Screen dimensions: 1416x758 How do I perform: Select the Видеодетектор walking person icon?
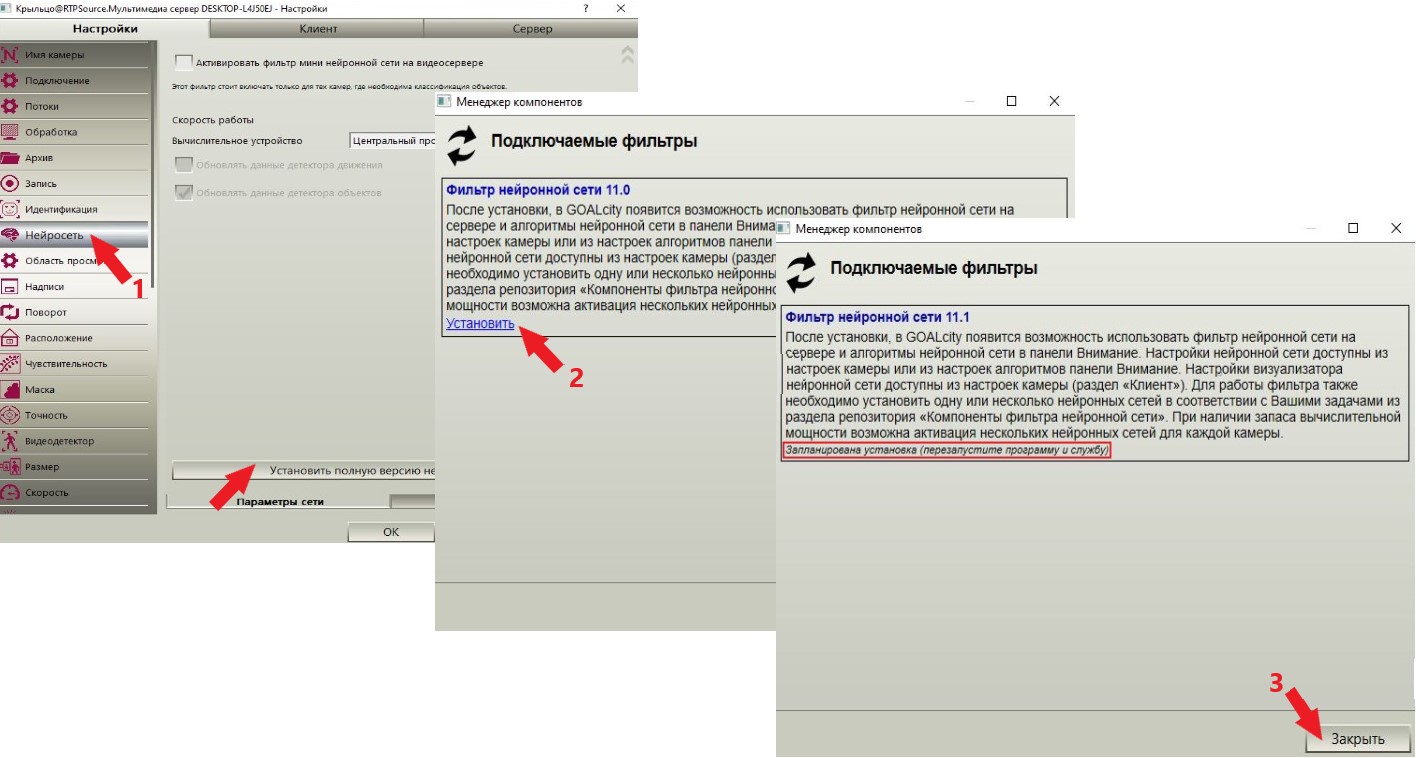coord(10,441)
